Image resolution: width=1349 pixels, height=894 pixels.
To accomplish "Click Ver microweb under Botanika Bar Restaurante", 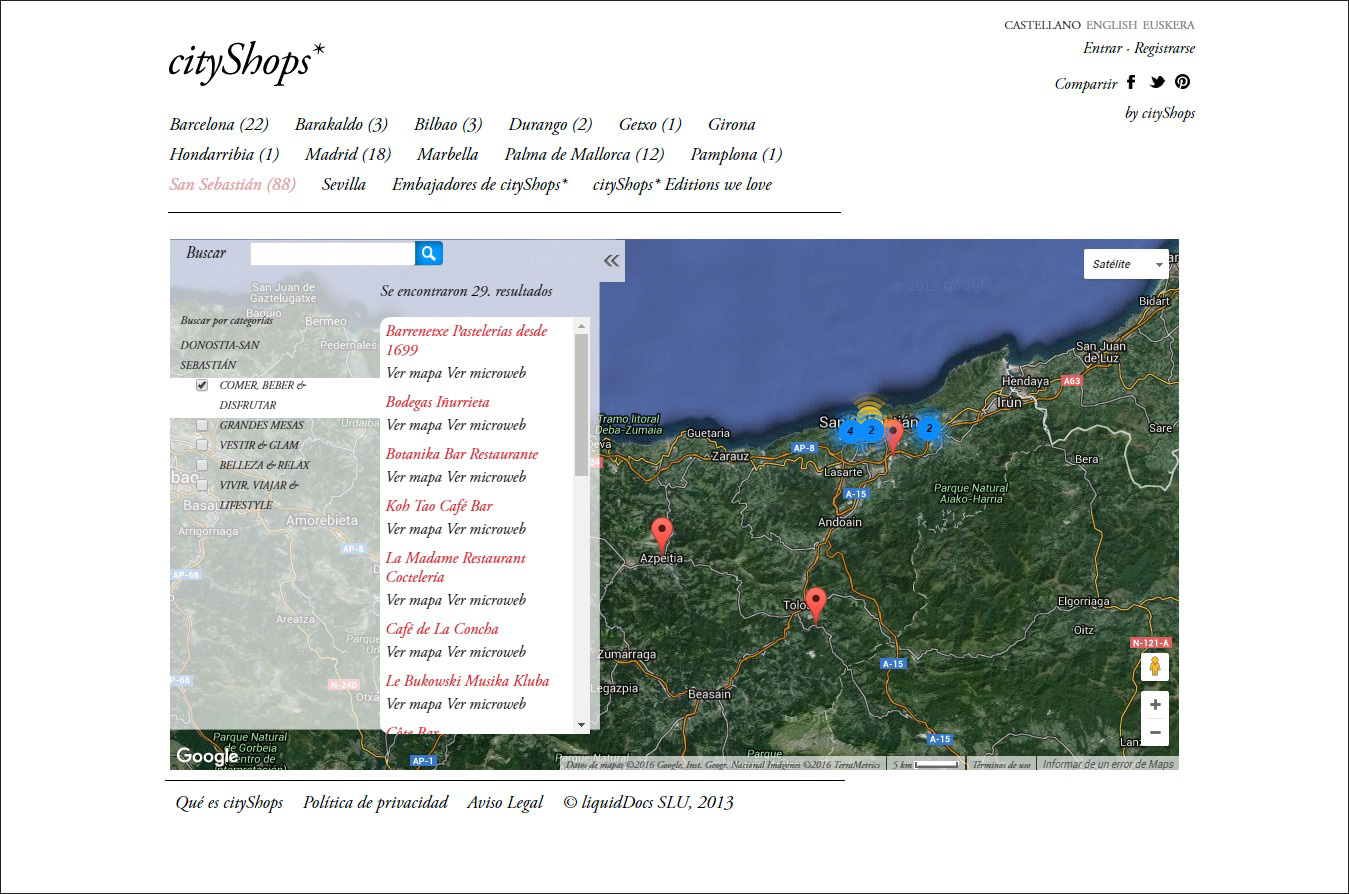I will [486, 477].
